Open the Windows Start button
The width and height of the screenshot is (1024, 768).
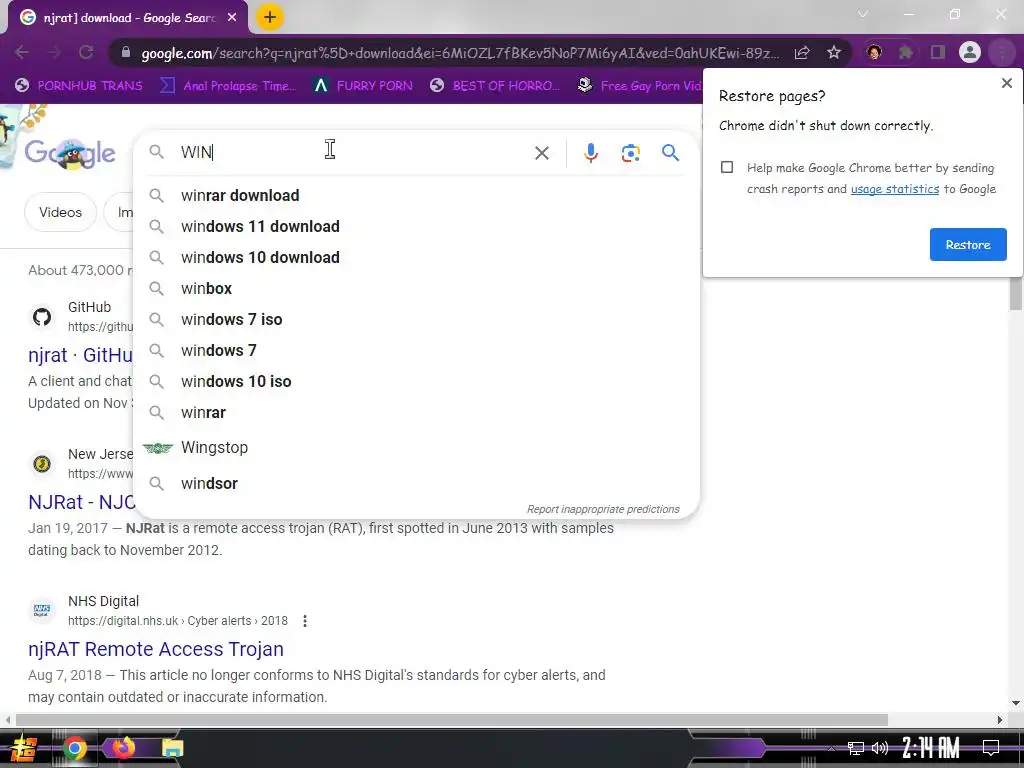pos(22,748)
